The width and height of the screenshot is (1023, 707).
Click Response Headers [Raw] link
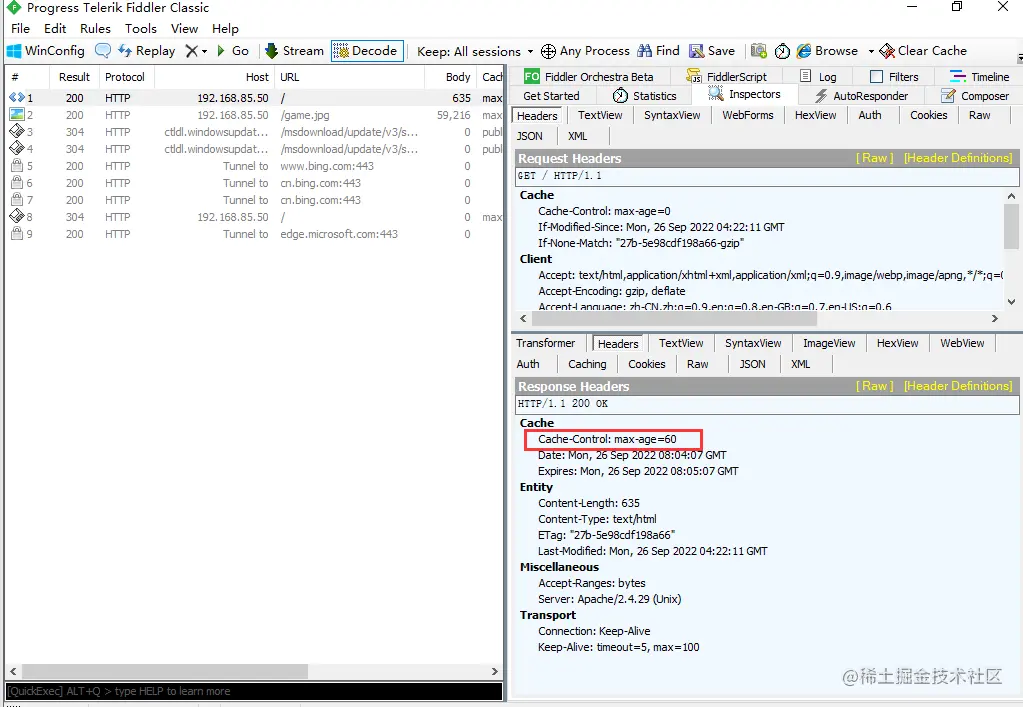coord(874,386)
